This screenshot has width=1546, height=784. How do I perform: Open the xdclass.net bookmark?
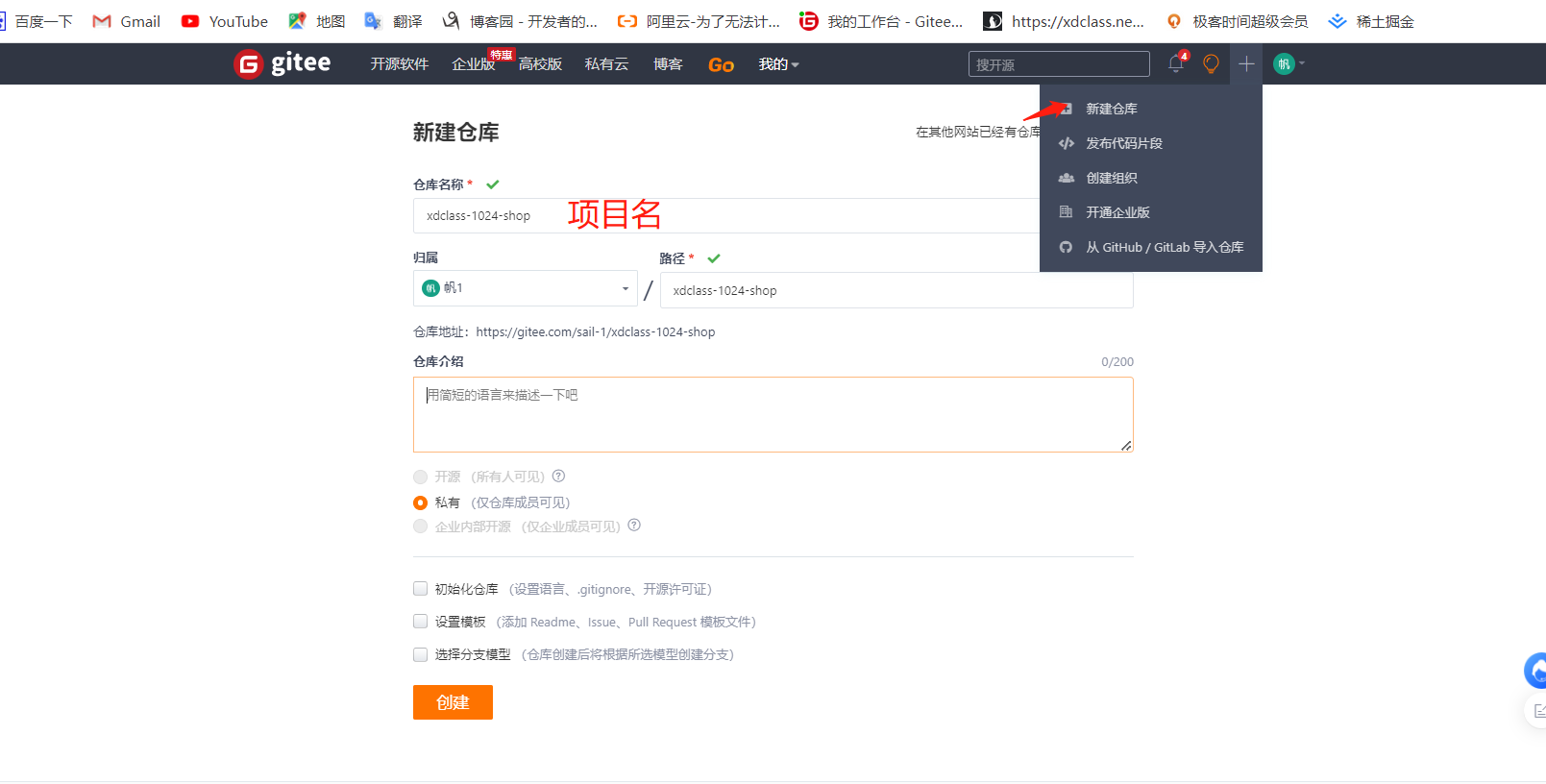tap(1064, 21)
